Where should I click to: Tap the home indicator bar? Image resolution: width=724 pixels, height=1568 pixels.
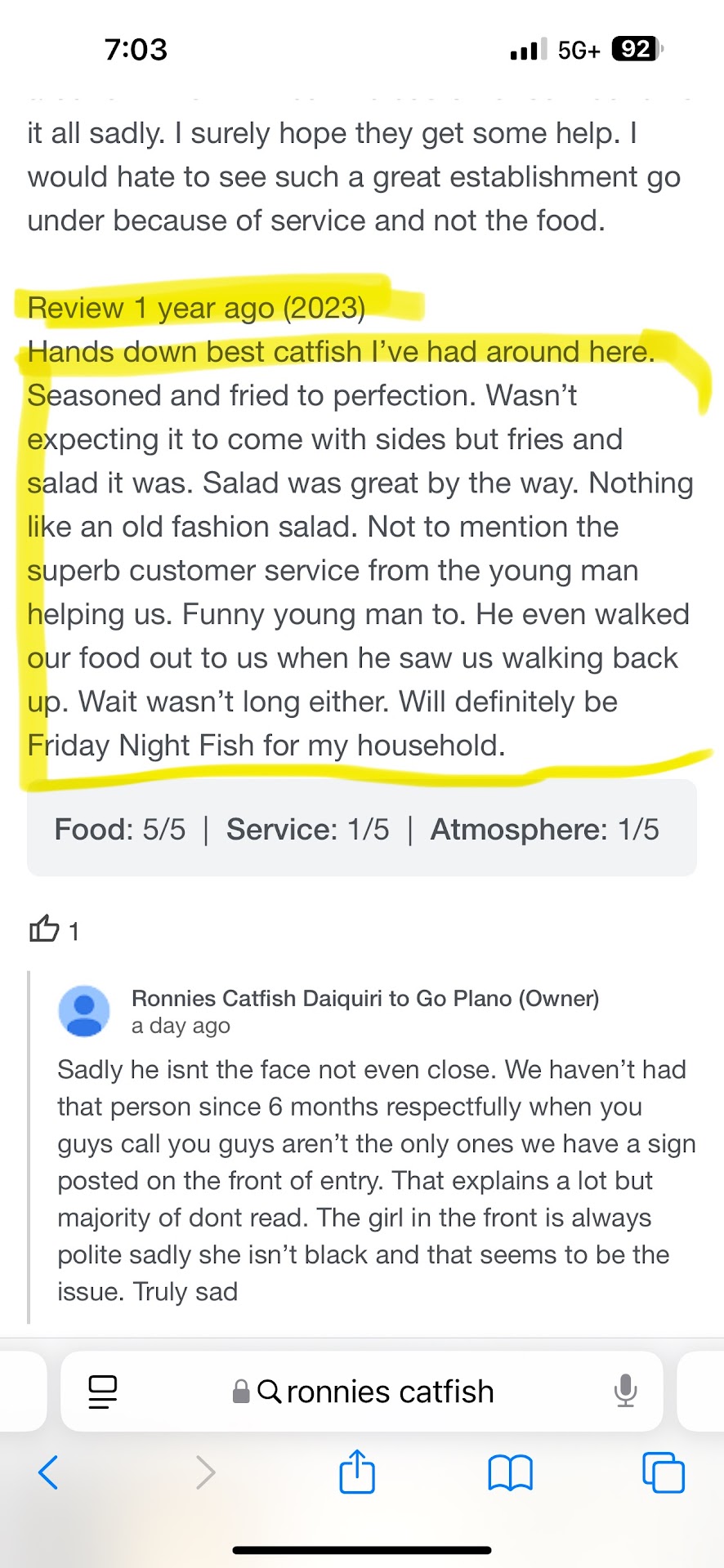point(362,1549)
